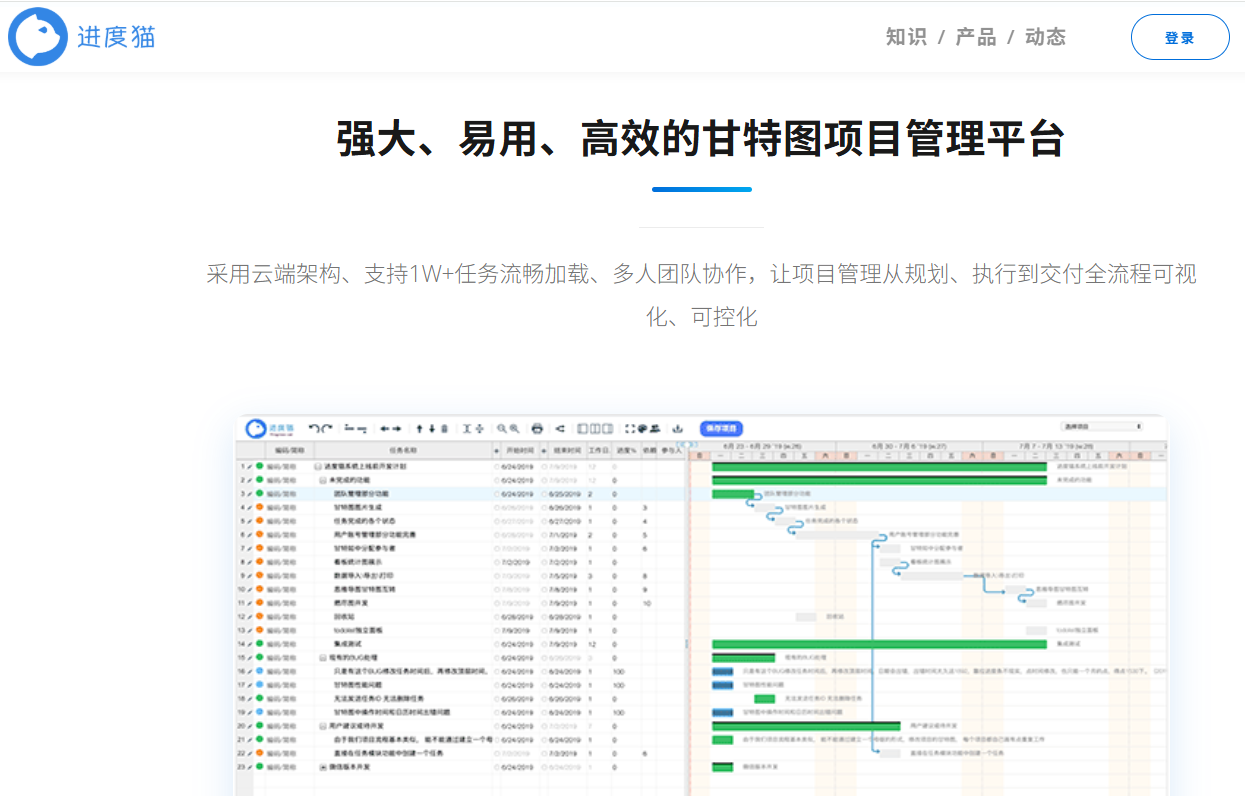Click the blue status dot on row 19
The width and height of the screenshot is (1245, 796).
[x=259, y=713]
